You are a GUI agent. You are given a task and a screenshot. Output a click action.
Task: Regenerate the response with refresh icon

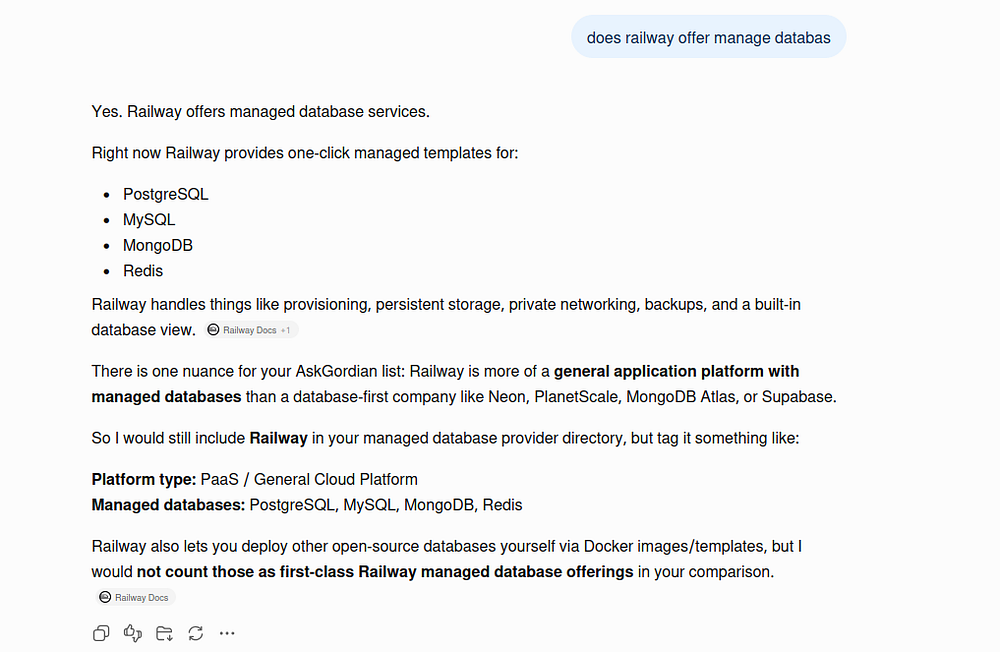point(196,633)
